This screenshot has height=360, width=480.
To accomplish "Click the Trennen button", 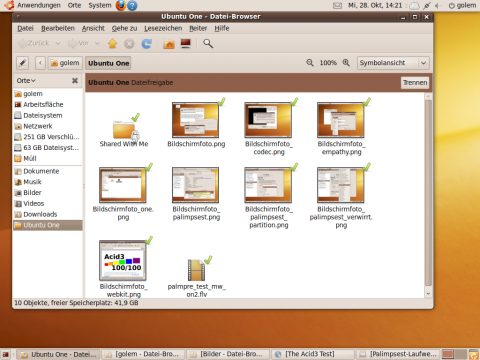I will click(x=415, y=83).
